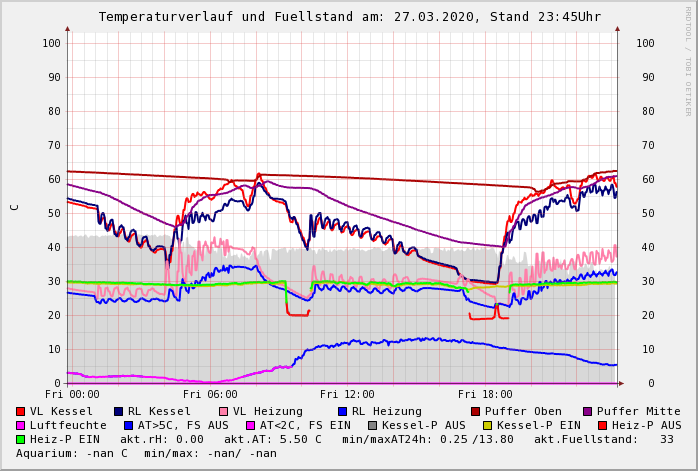Click the 'Fri 12:00' time axis label
The image size is (698, 471).
(x=347, y=394)
